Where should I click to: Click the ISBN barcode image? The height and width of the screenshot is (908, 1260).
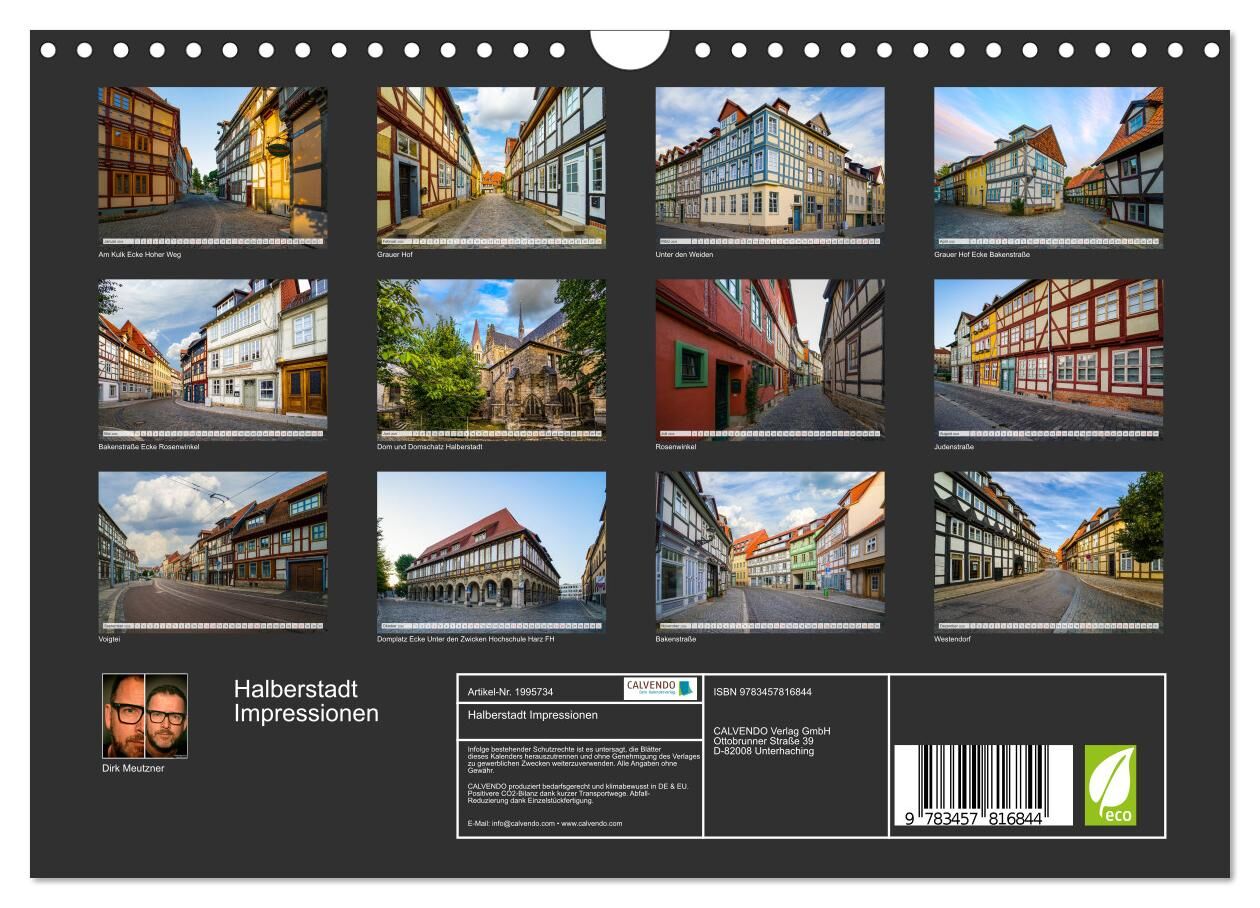click(982, 785)
